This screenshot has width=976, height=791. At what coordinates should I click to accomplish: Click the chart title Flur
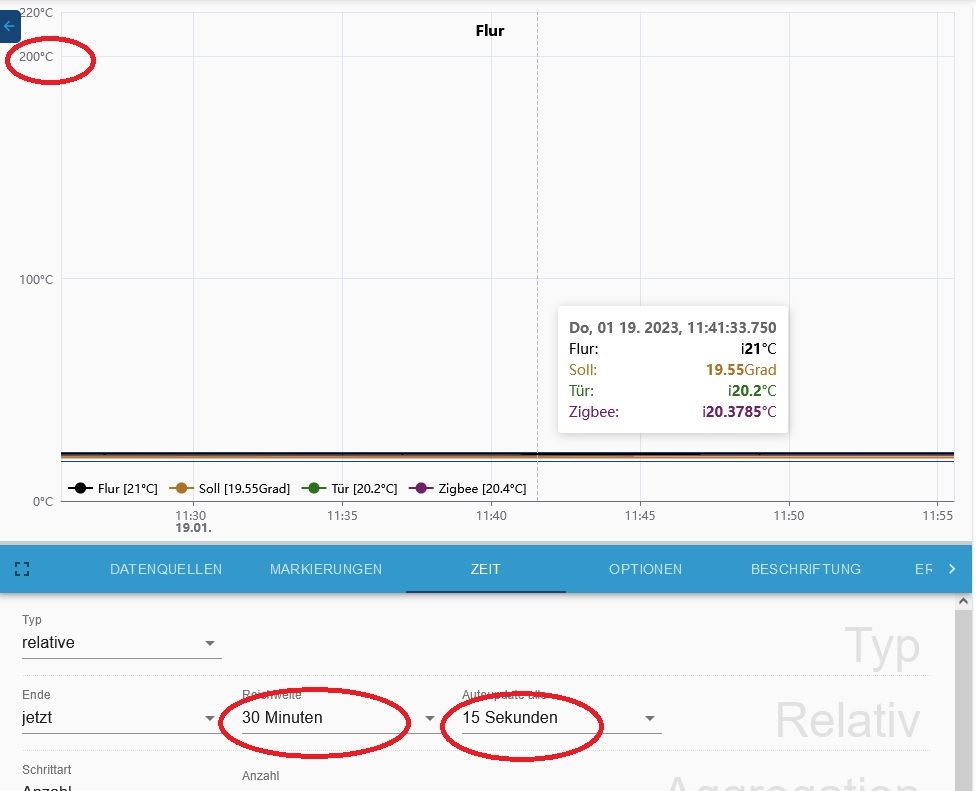point(490,30)
